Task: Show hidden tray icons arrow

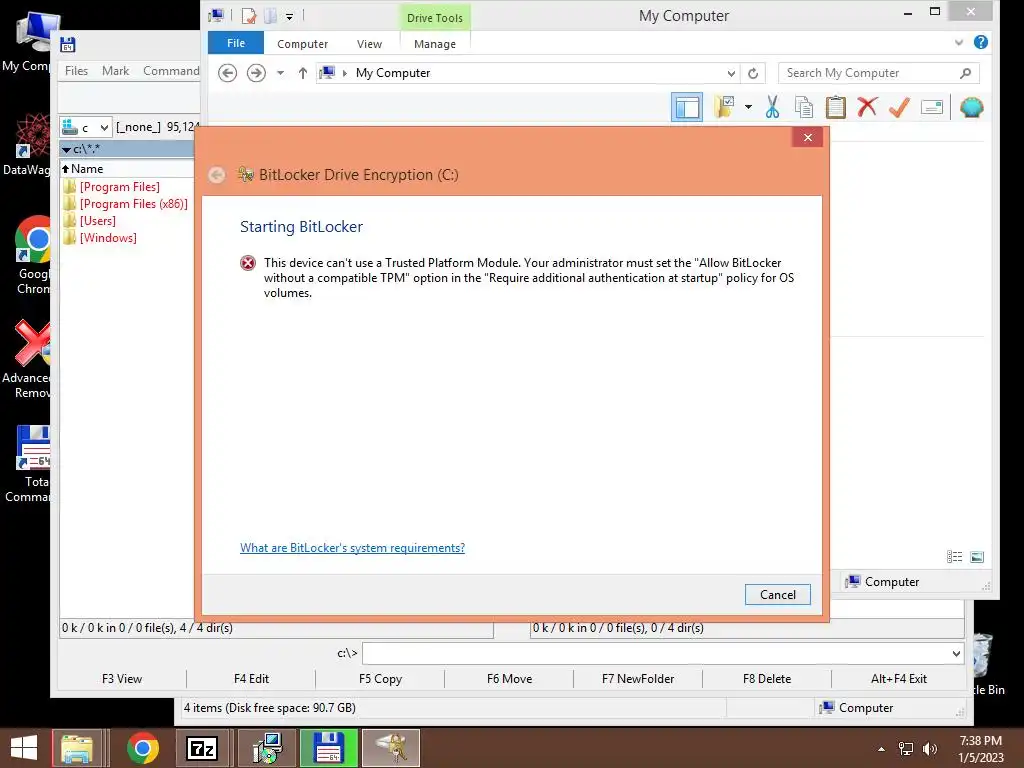Action: [881, 749]
